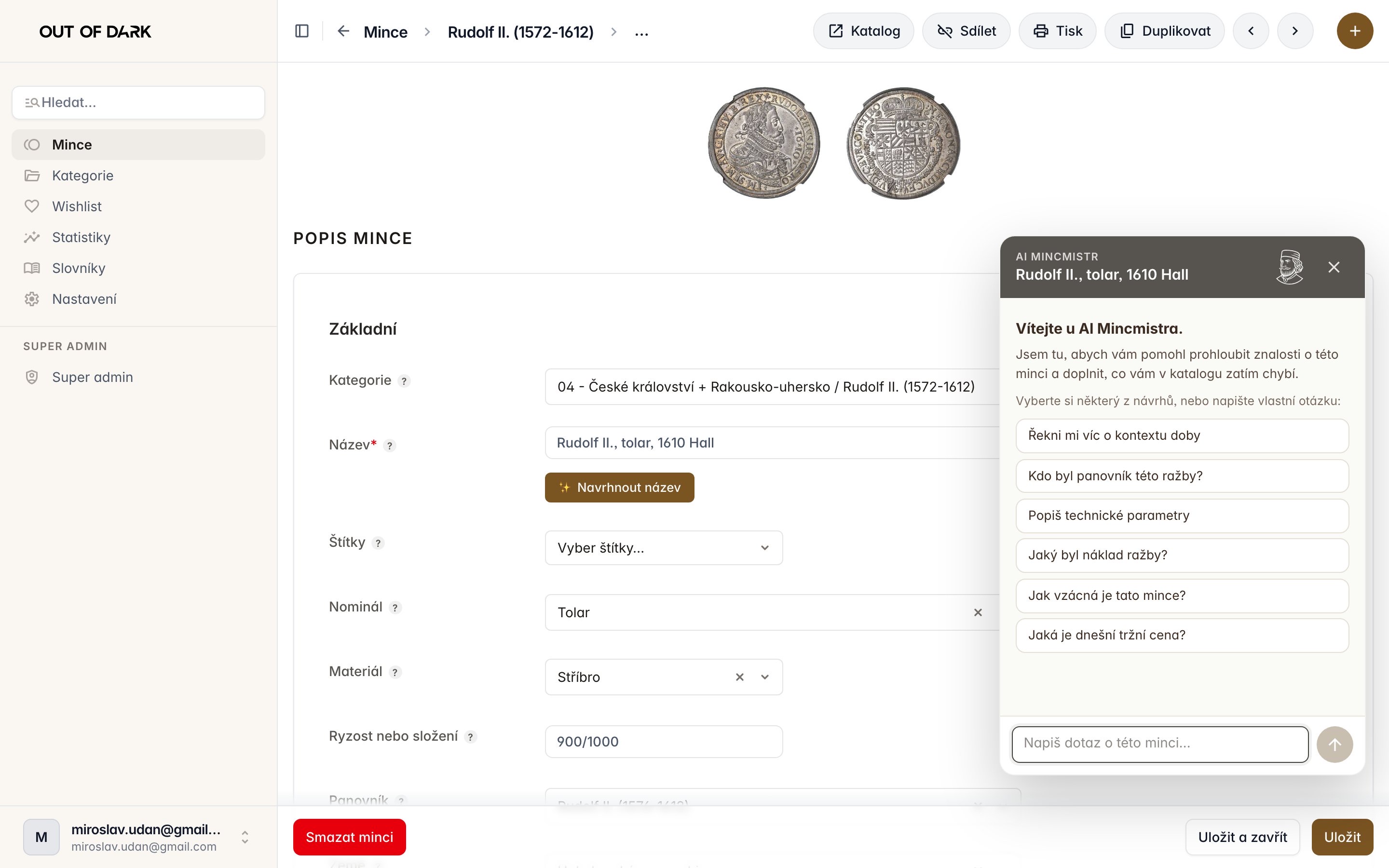Click the OUT OF DARK logo

pos(95,31)
